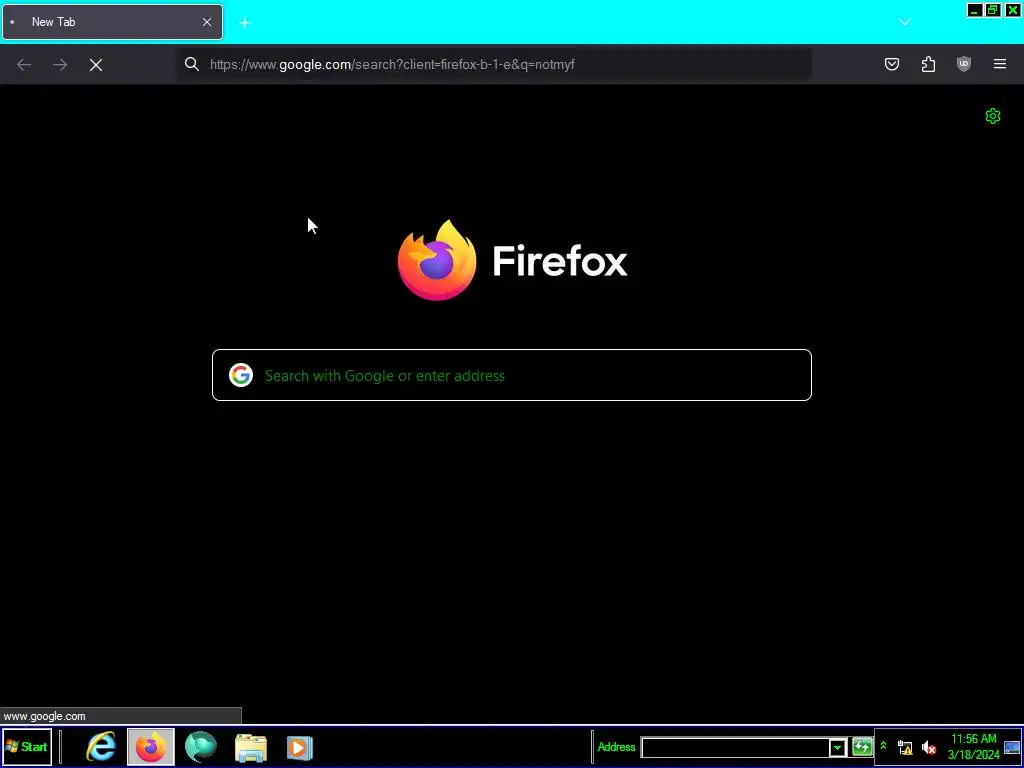The height and width of the screenshot is (768, 1024).
Task: Click the taskbar Address toolbar input field
Action: click(x=735, y=748)
